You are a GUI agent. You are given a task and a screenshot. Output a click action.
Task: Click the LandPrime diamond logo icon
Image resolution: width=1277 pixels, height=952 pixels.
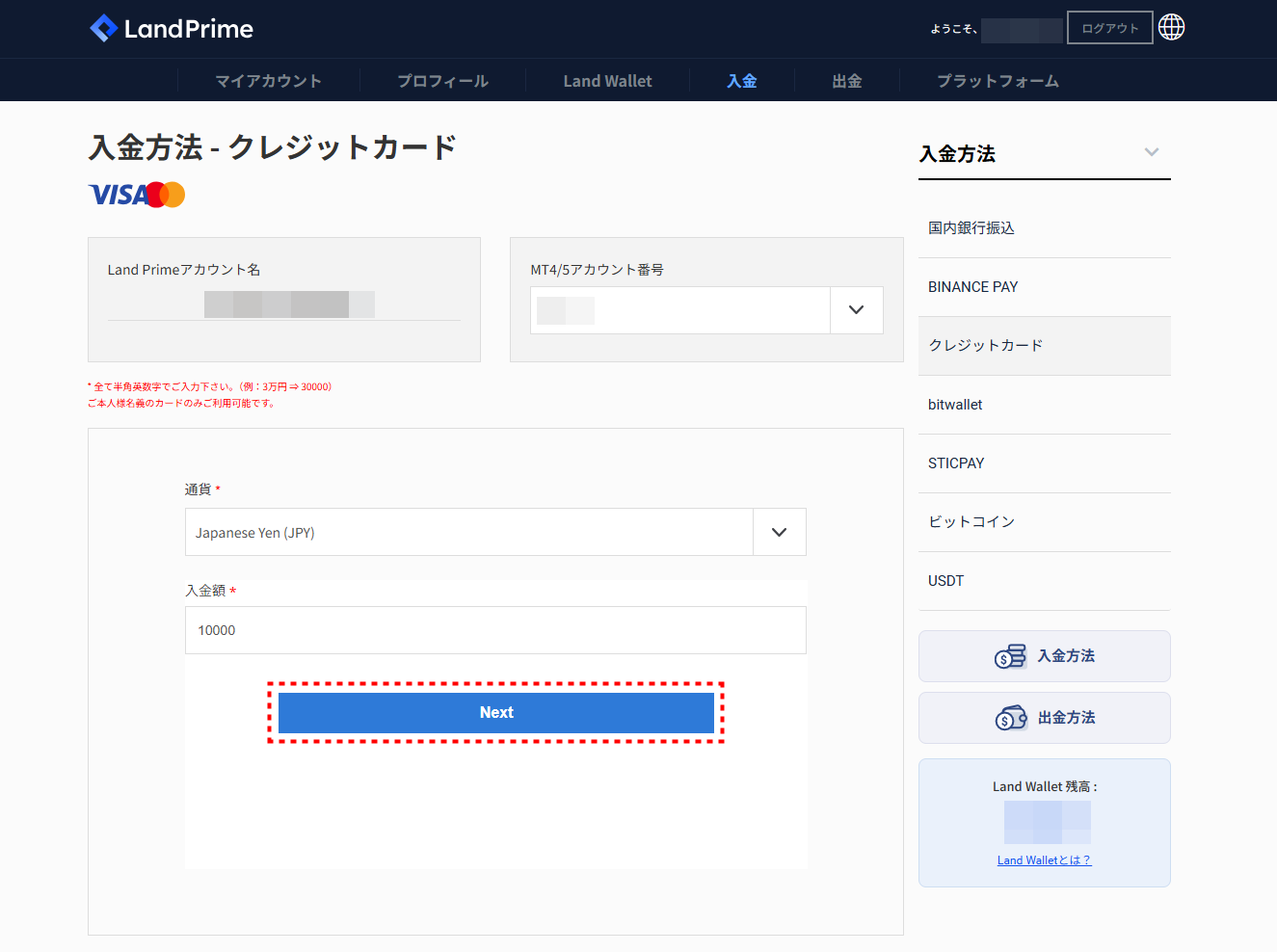103,29
